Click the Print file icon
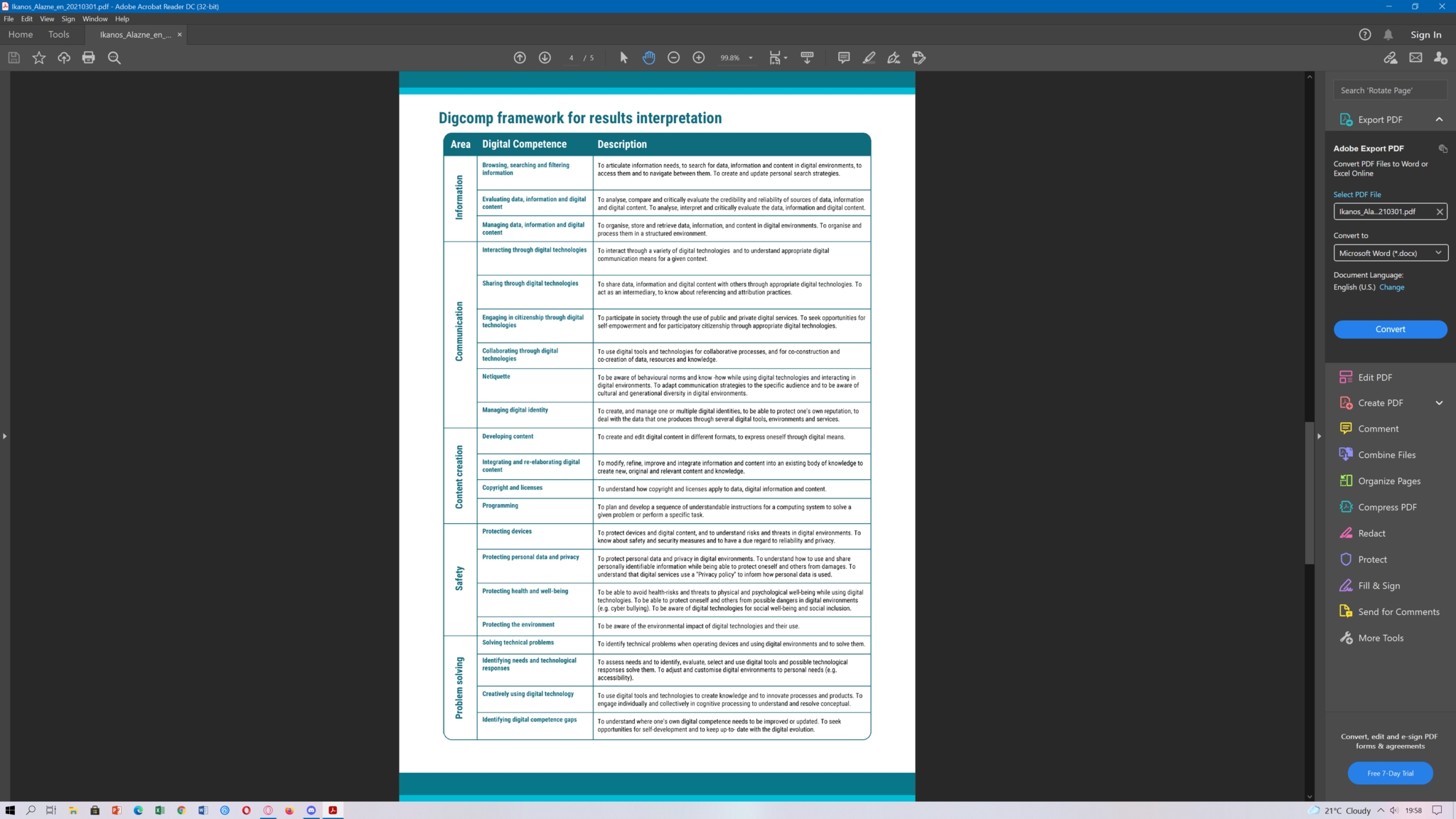This screenshot has width=1456, height=819. pyautogui.click(x=88, y=58)
